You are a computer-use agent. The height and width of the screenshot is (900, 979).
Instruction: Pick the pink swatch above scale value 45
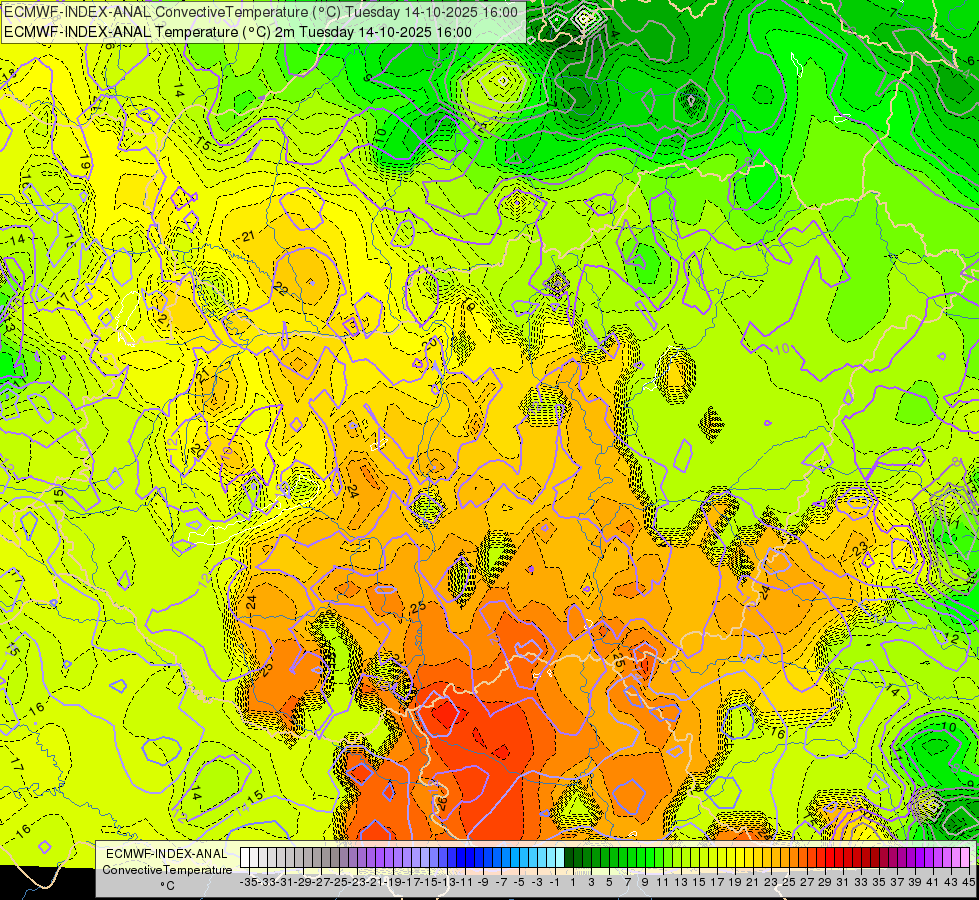pos(965,858)
